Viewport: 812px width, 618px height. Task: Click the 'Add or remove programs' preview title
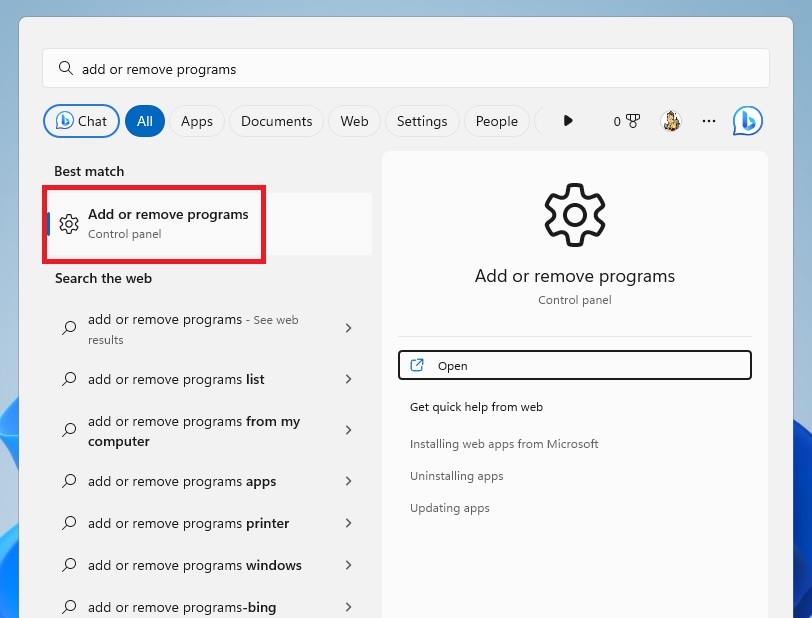tap(575, 276)
